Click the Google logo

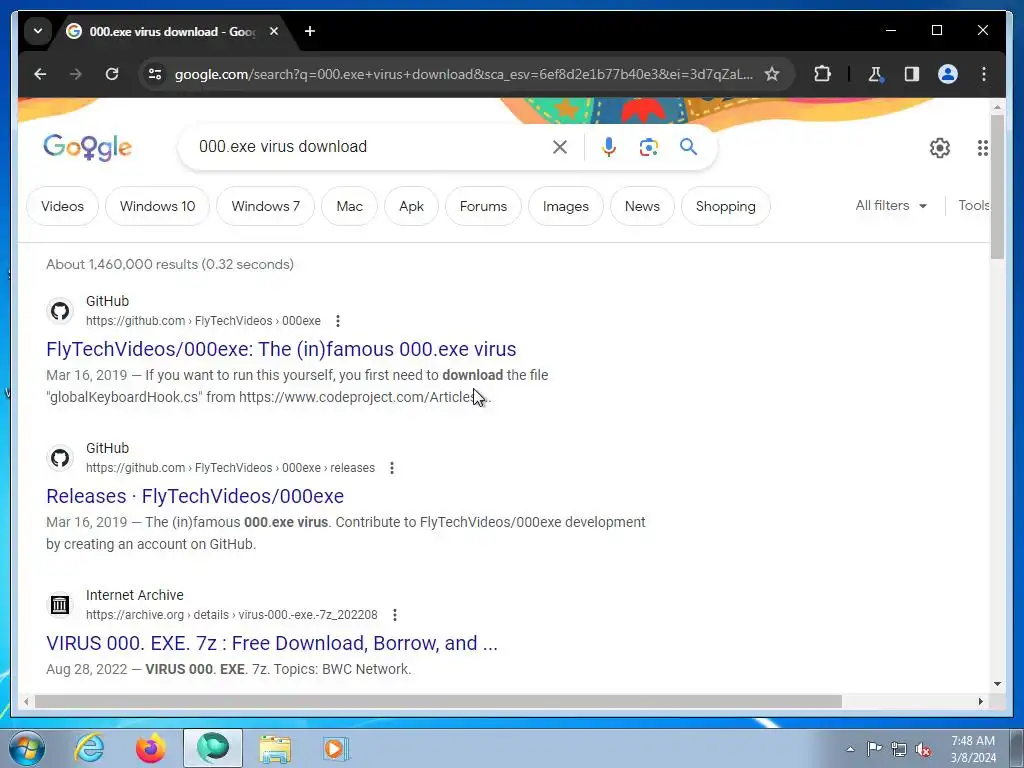88,148
